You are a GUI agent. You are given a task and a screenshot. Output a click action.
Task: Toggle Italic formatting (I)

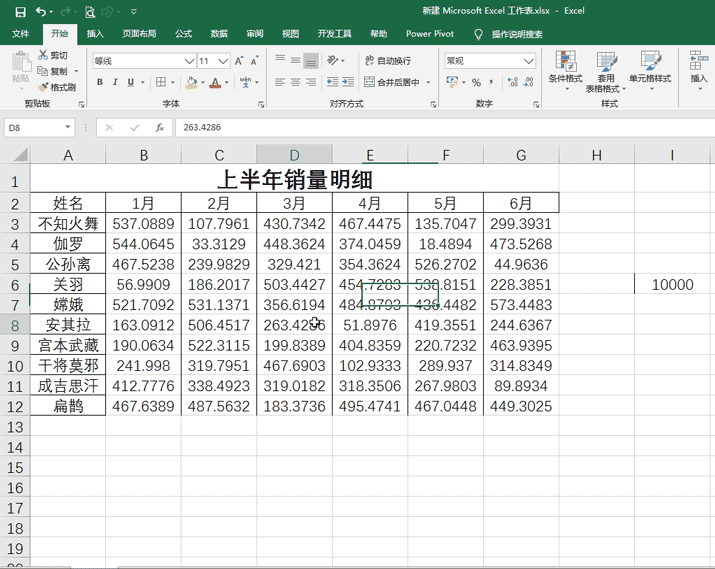click(x=115, y=82)
